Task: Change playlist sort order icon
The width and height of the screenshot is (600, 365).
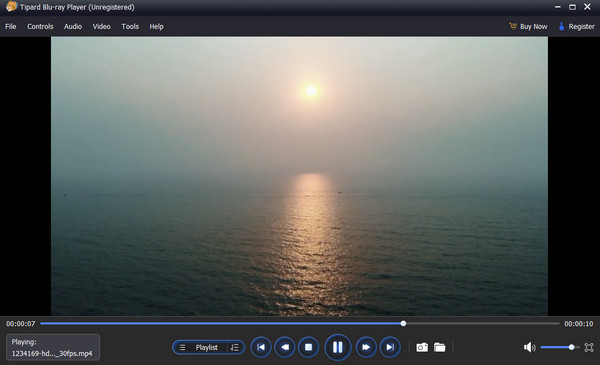Action: tap(235, 347)
